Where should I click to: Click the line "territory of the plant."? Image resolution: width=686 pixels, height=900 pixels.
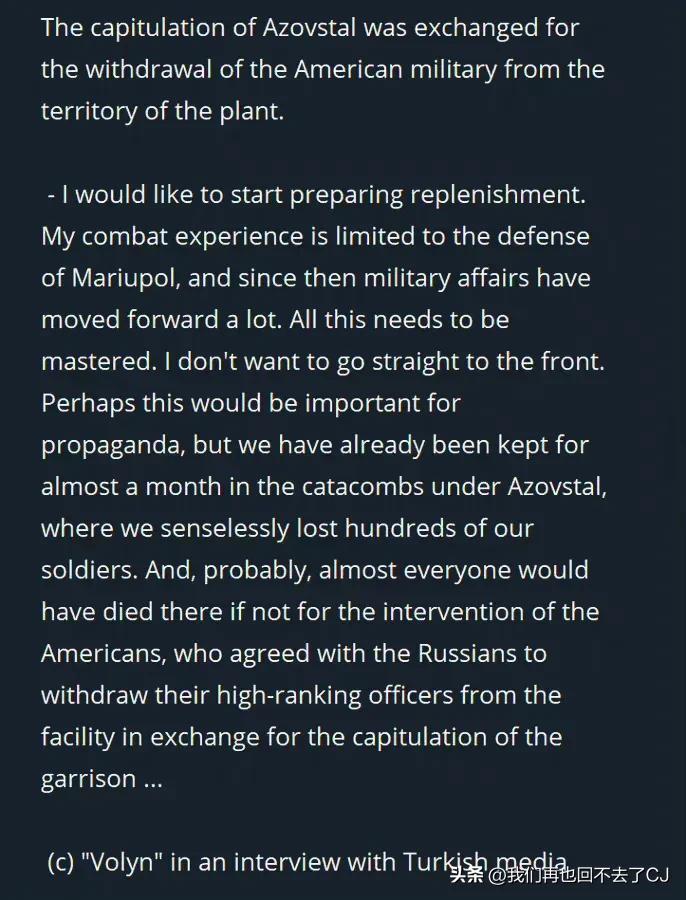162,112
